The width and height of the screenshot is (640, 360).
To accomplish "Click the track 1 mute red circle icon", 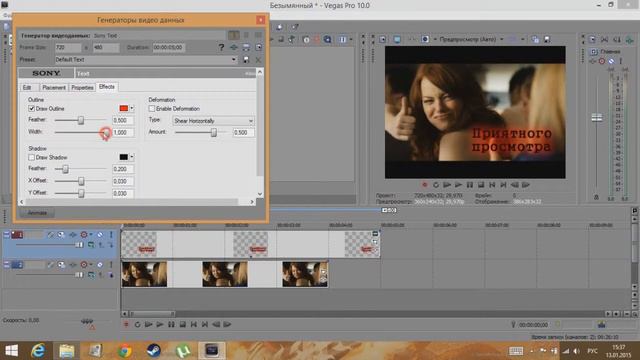I will pos(84,235).
